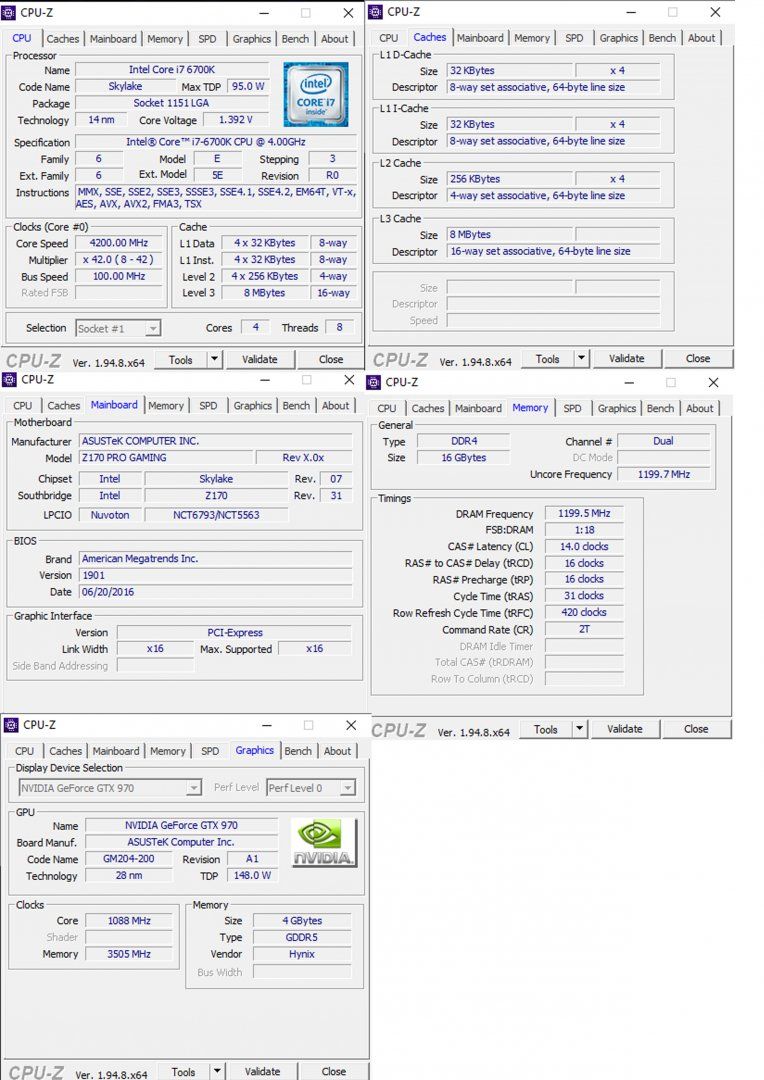Click the L2 Cache size 256 KBytes in the Caches window
764x1080 pixels.
[510, 178]
